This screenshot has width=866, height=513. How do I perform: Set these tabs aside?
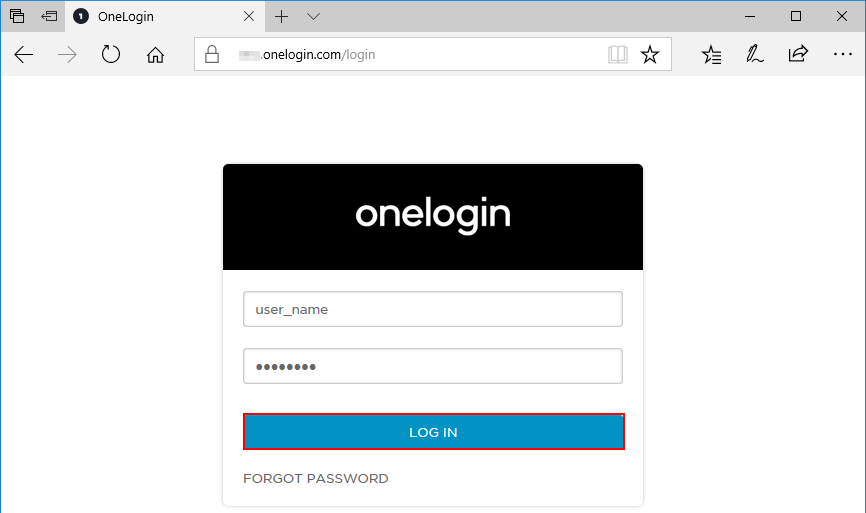[x=49, y=16]
